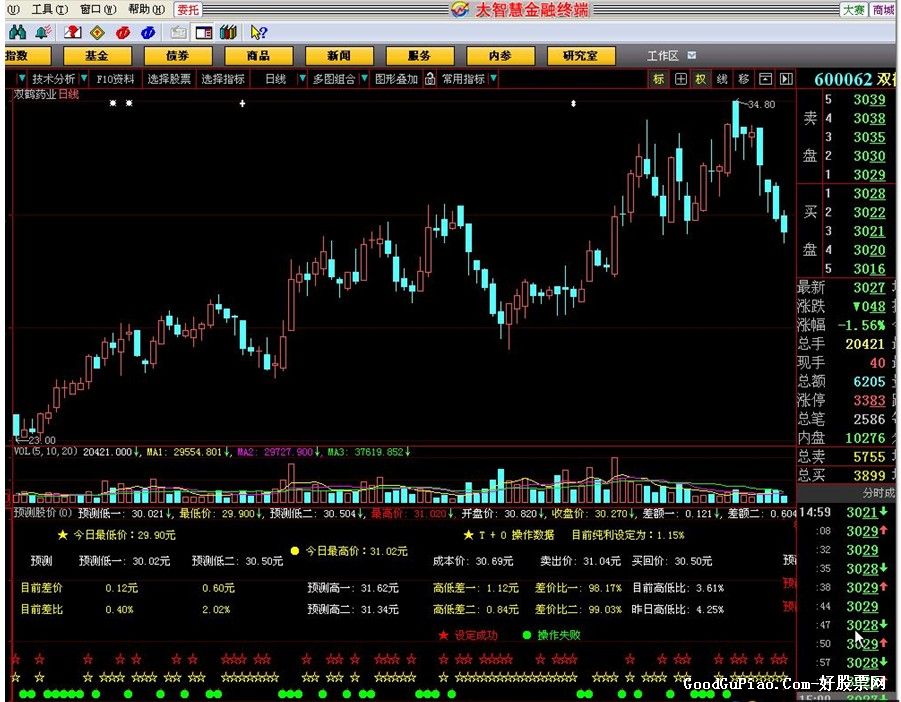Click the 预测股价(0) indicator label

pos(43,513)
